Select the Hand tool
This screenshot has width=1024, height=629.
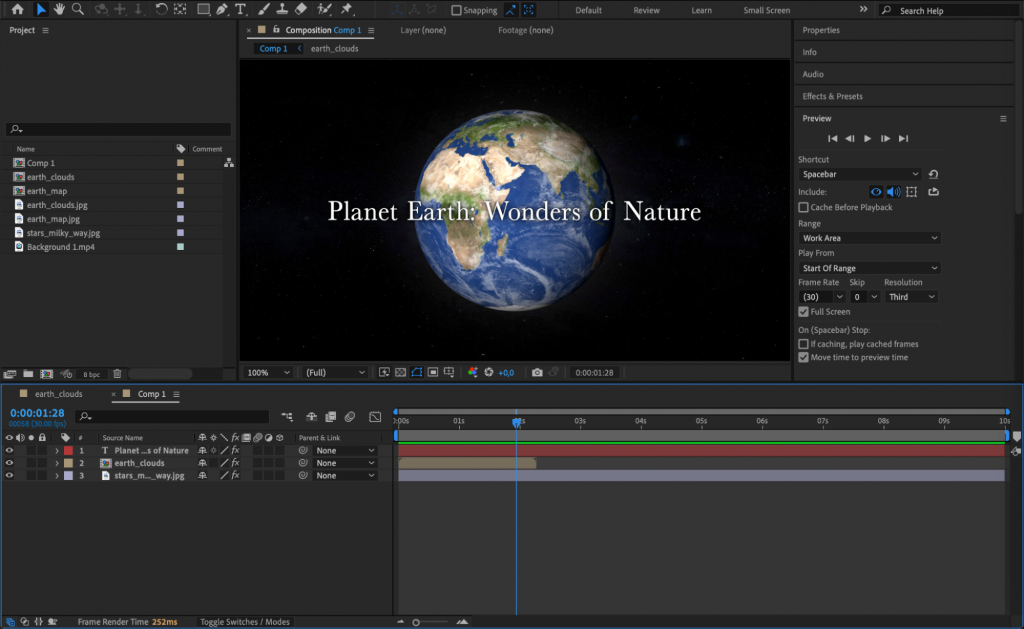click(x=60, y=9)
